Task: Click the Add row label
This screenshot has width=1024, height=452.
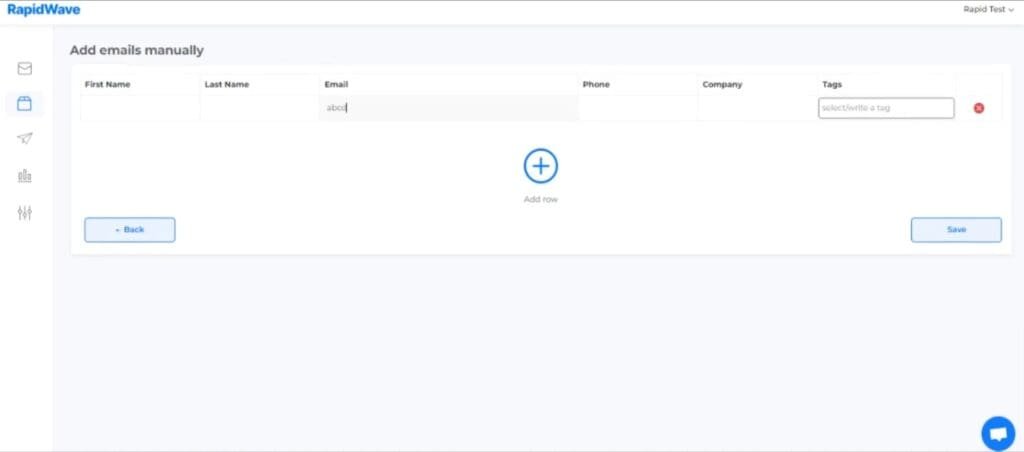Action: pos(541,199)
